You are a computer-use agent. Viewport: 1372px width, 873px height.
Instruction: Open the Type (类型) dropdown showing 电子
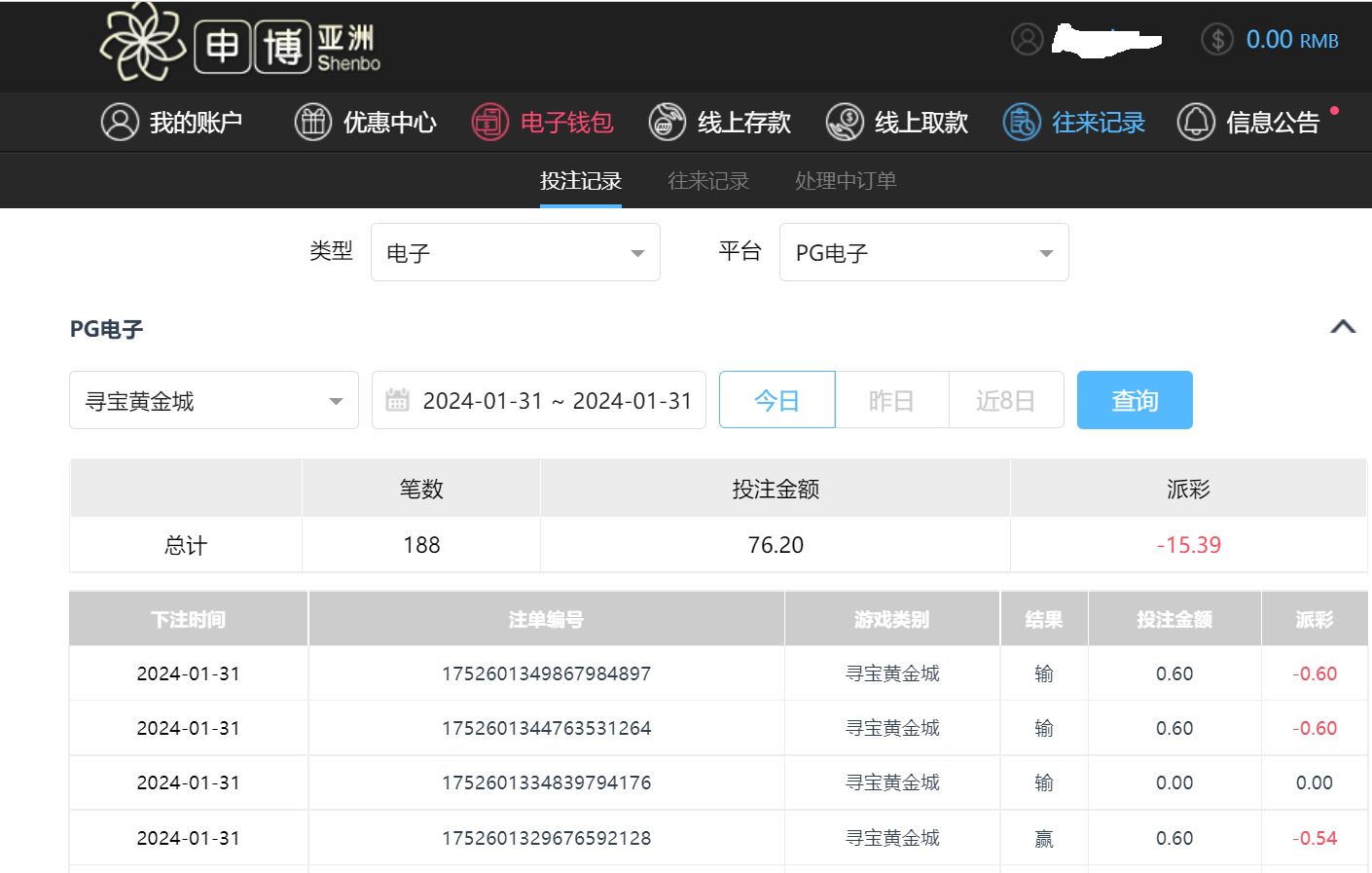tap(515, 253)
